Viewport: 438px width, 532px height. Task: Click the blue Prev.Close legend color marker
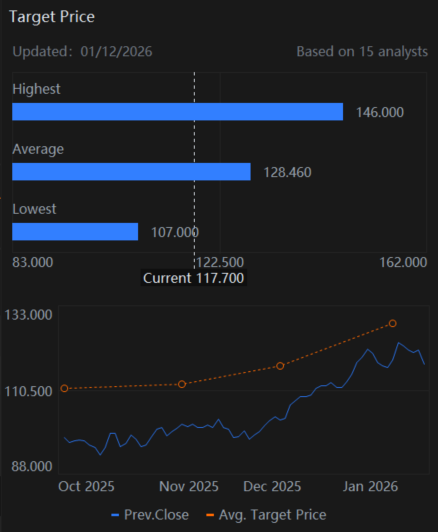115,515
